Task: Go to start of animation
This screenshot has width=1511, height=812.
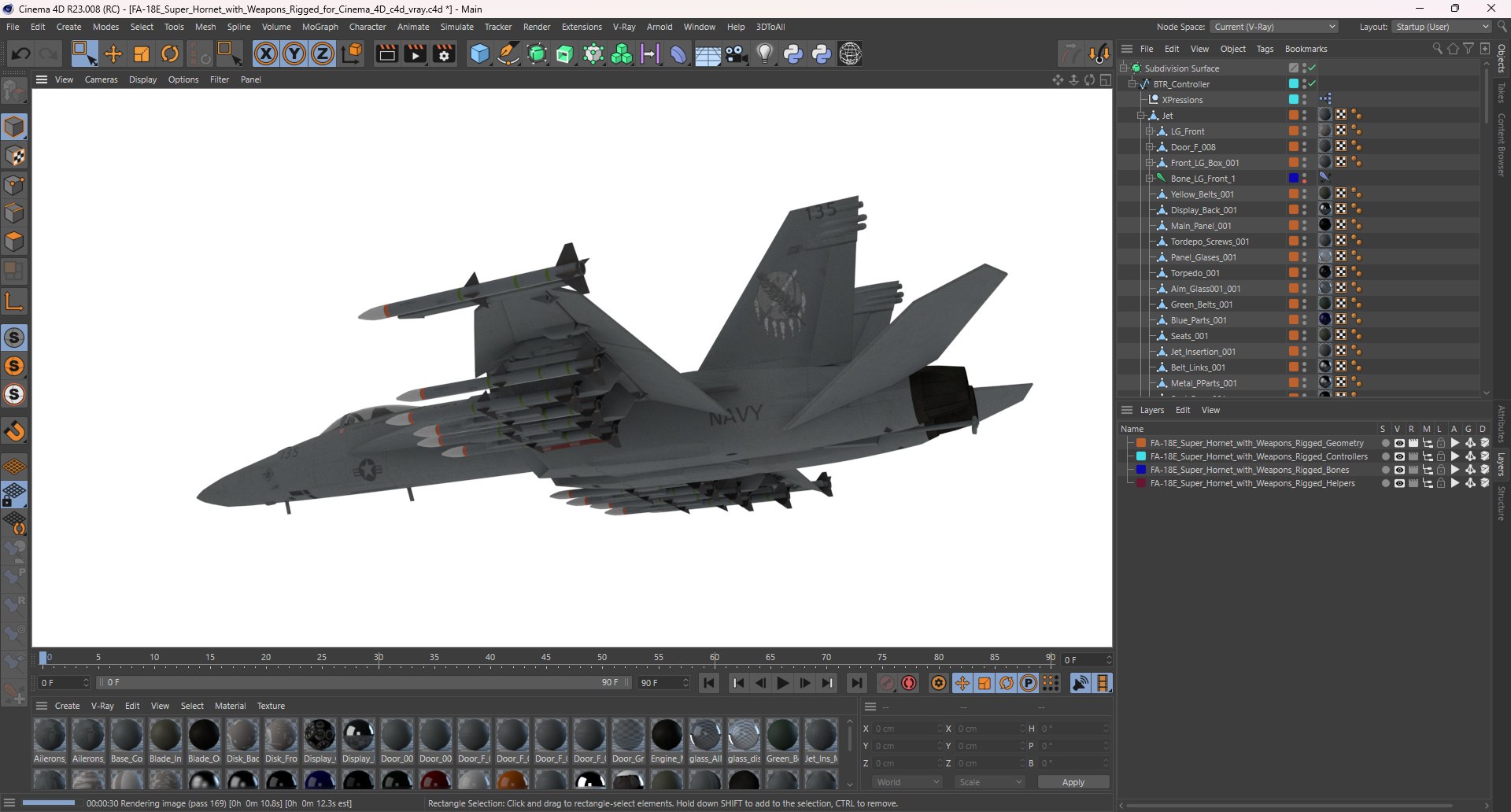Action: 709,683
